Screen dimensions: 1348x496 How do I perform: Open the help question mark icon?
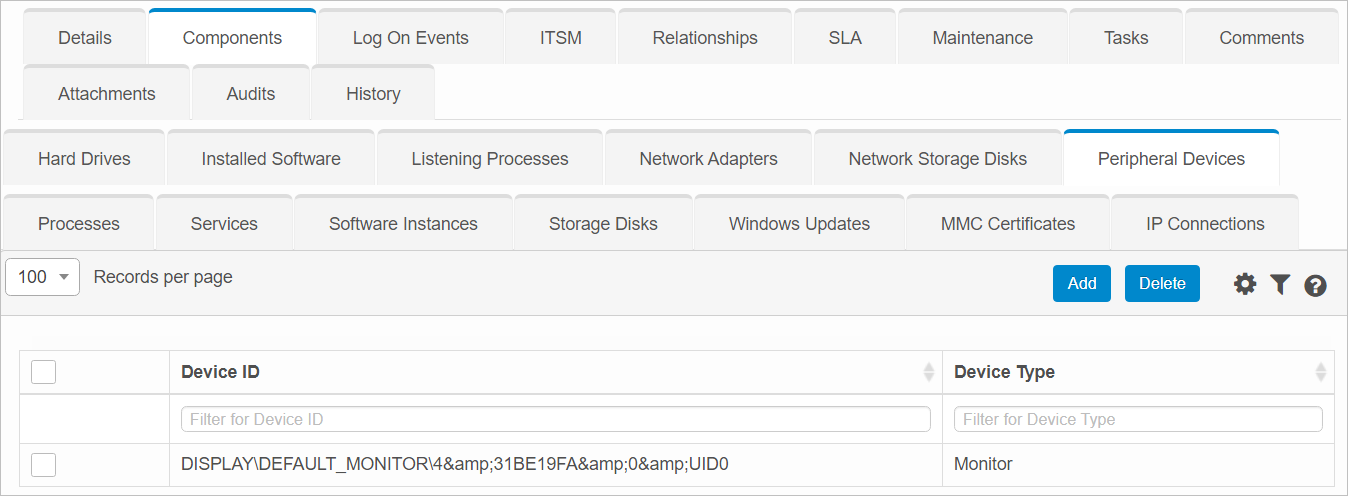point(1315,285)
